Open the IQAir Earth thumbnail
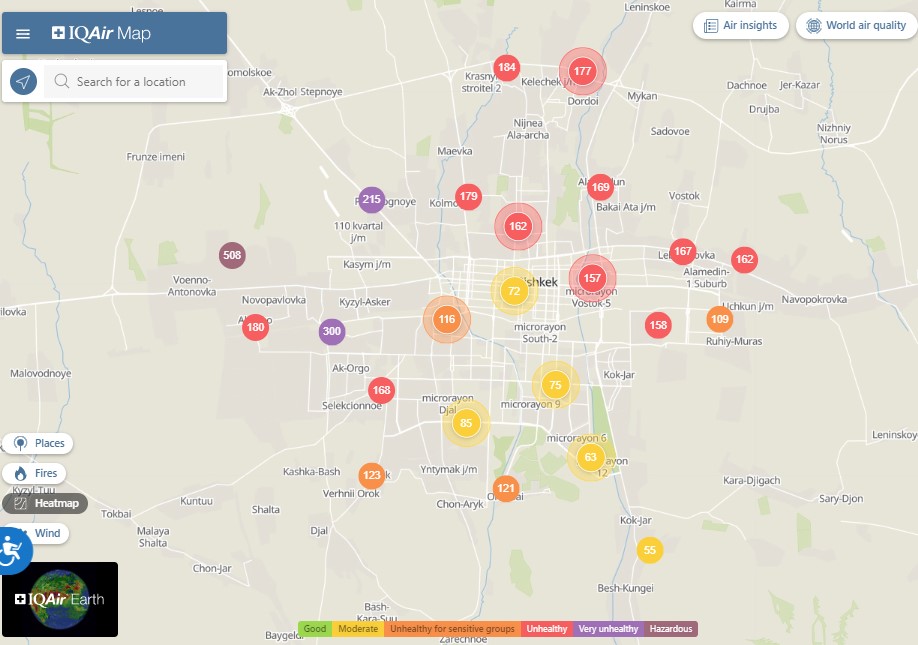 [60, 599]
